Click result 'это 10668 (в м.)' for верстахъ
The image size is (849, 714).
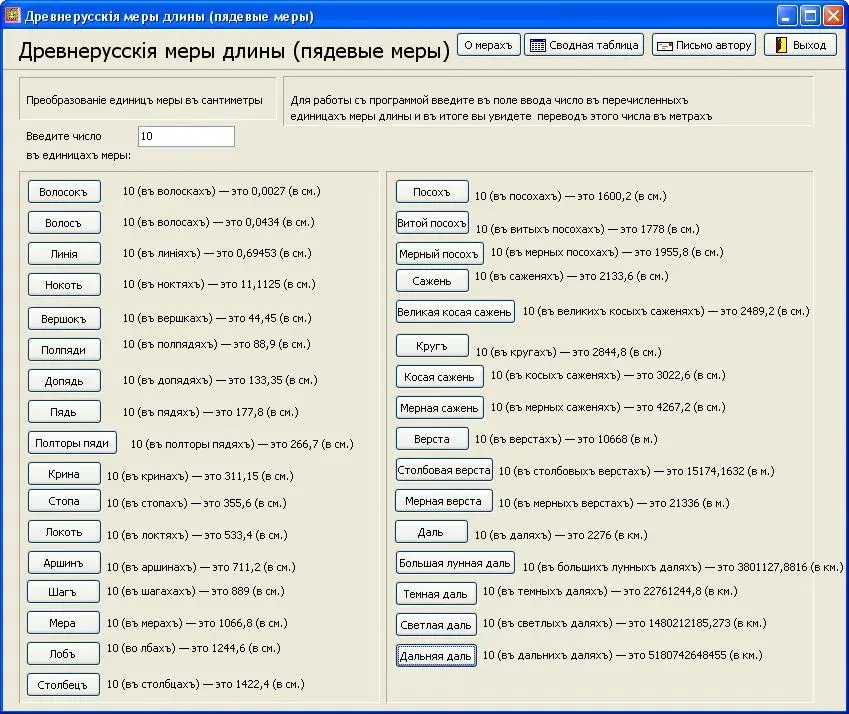(617, 439)
